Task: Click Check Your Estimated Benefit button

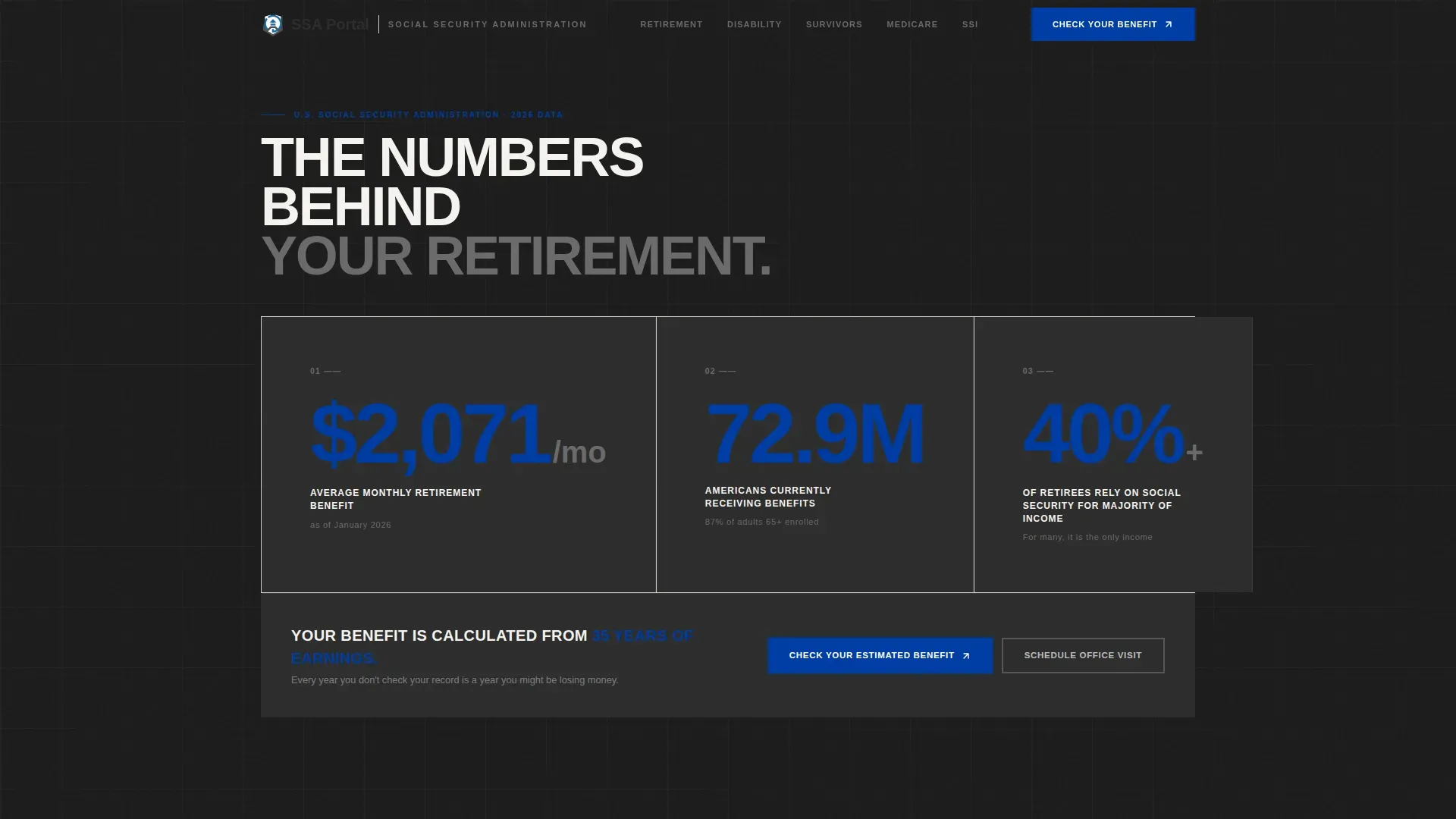Action: click(x=880, y=655)
